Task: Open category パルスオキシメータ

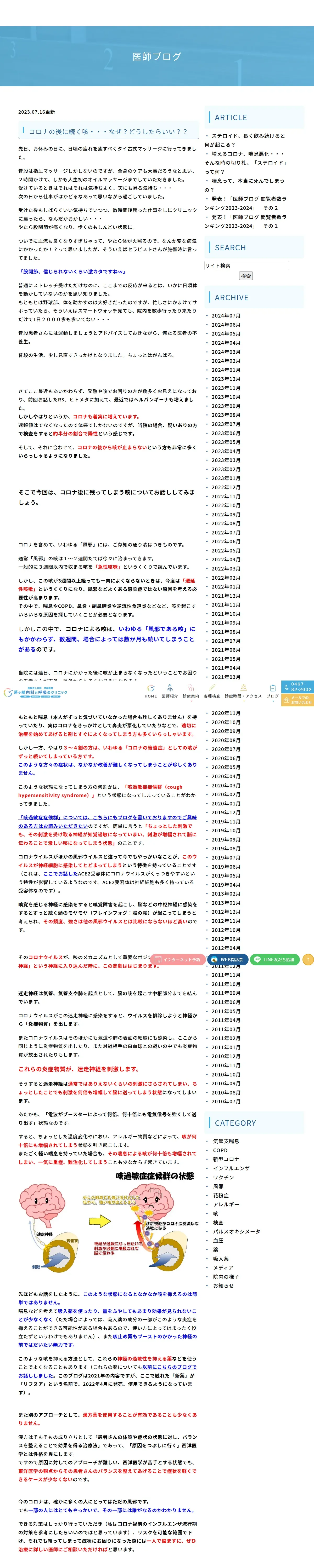Action: [237, 1231]
